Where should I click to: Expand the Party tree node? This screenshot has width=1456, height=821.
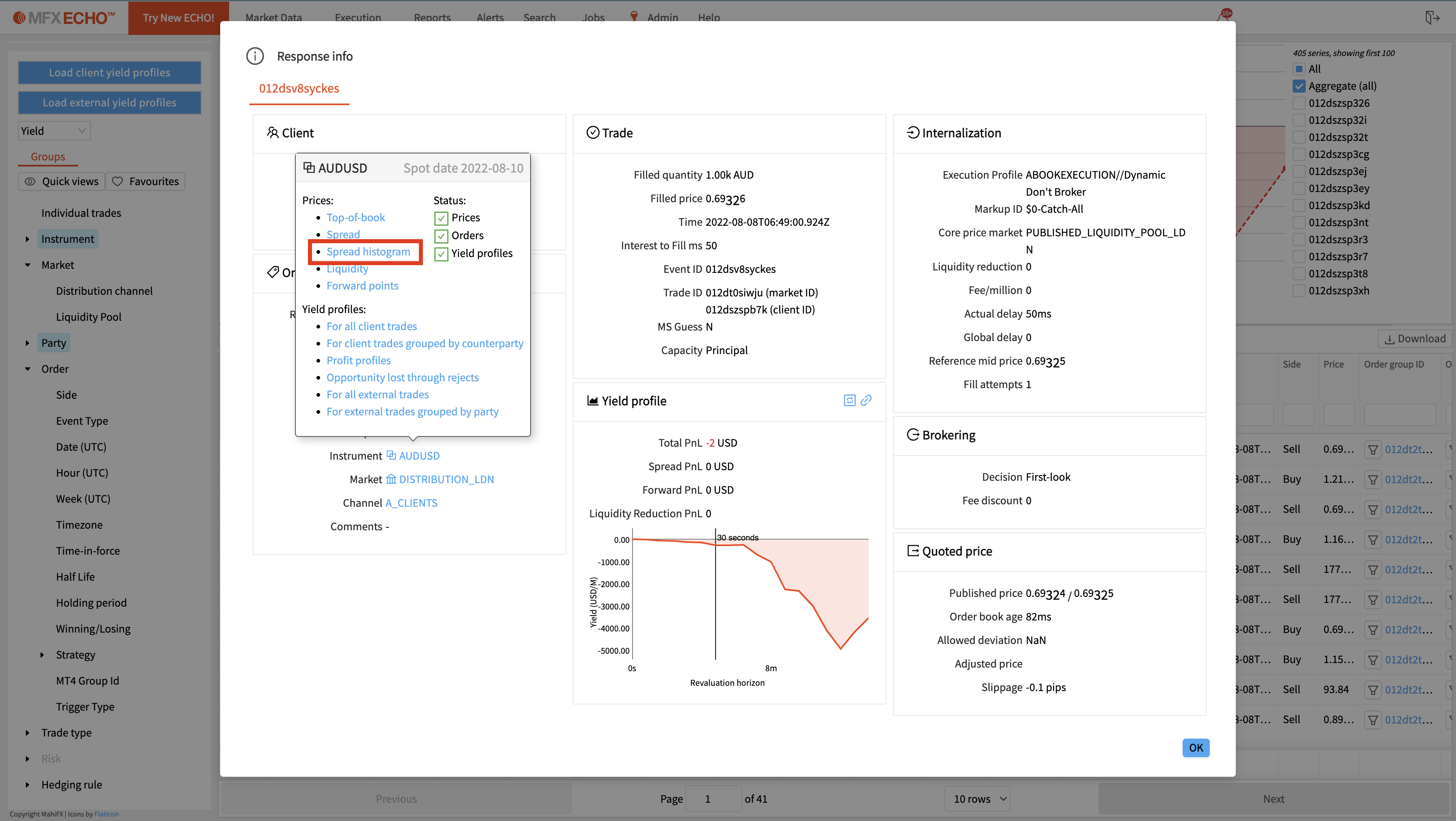point(27,343)
